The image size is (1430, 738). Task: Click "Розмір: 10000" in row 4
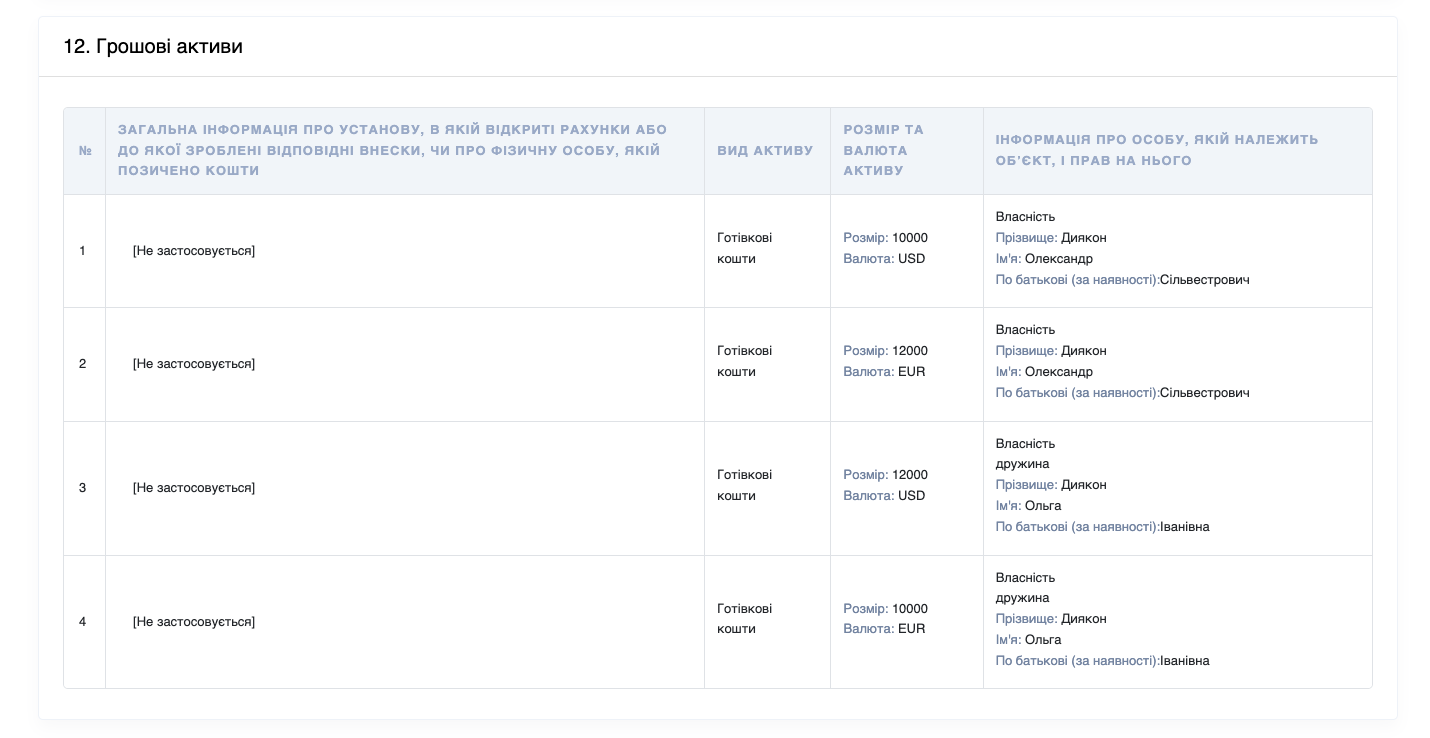[x=885, y=609]
